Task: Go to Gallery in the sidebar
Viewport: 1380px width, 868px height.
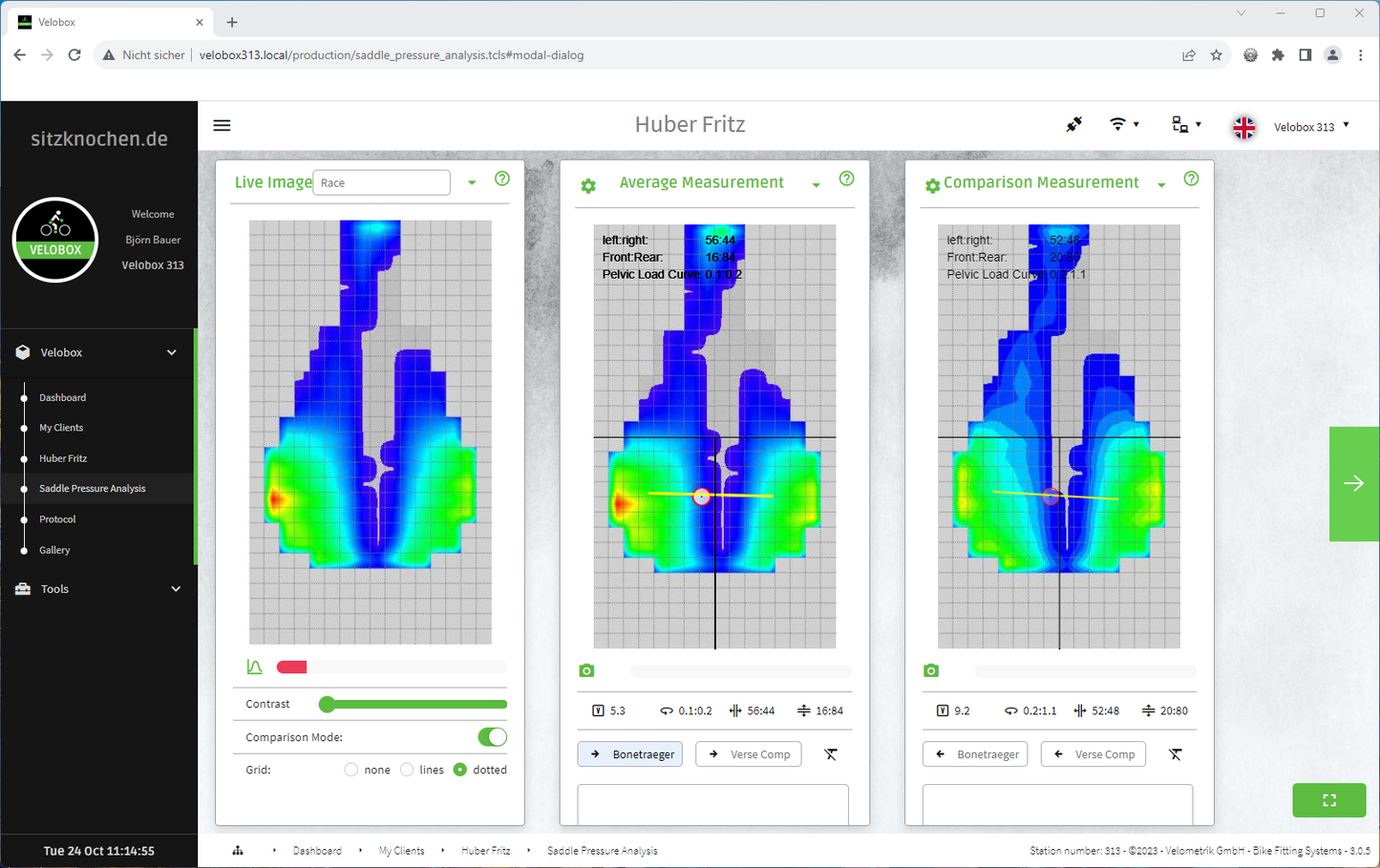Action: coord(54,550)
